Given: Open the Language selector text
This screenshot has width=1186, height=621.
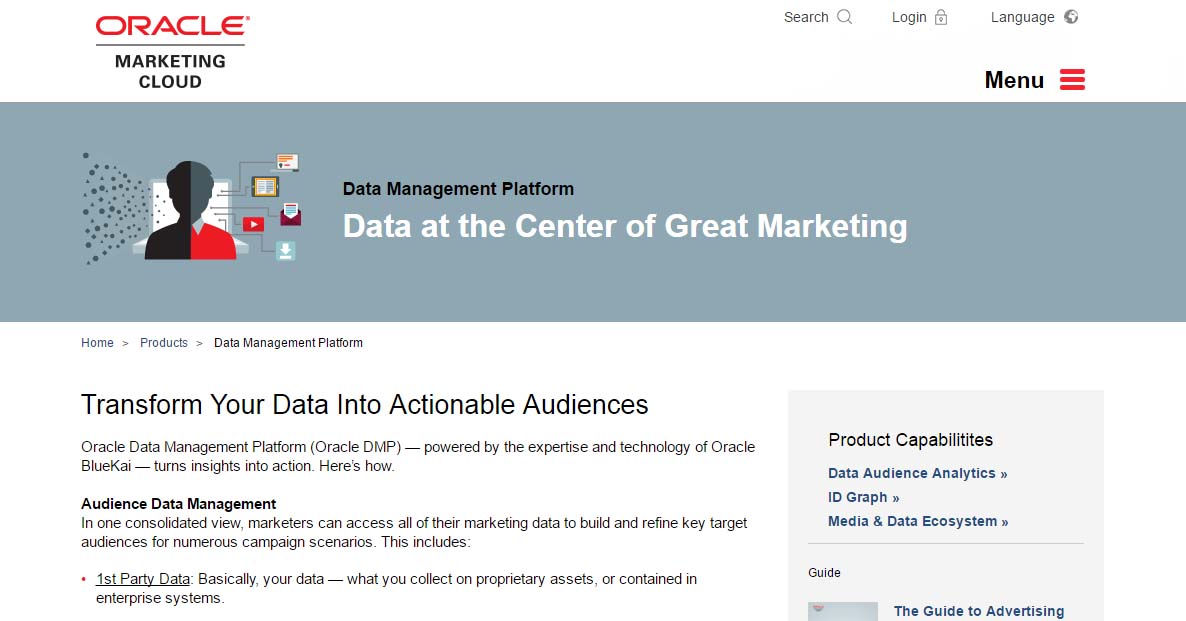Looking at the screenshot, I should click(x=1022, y=17).
